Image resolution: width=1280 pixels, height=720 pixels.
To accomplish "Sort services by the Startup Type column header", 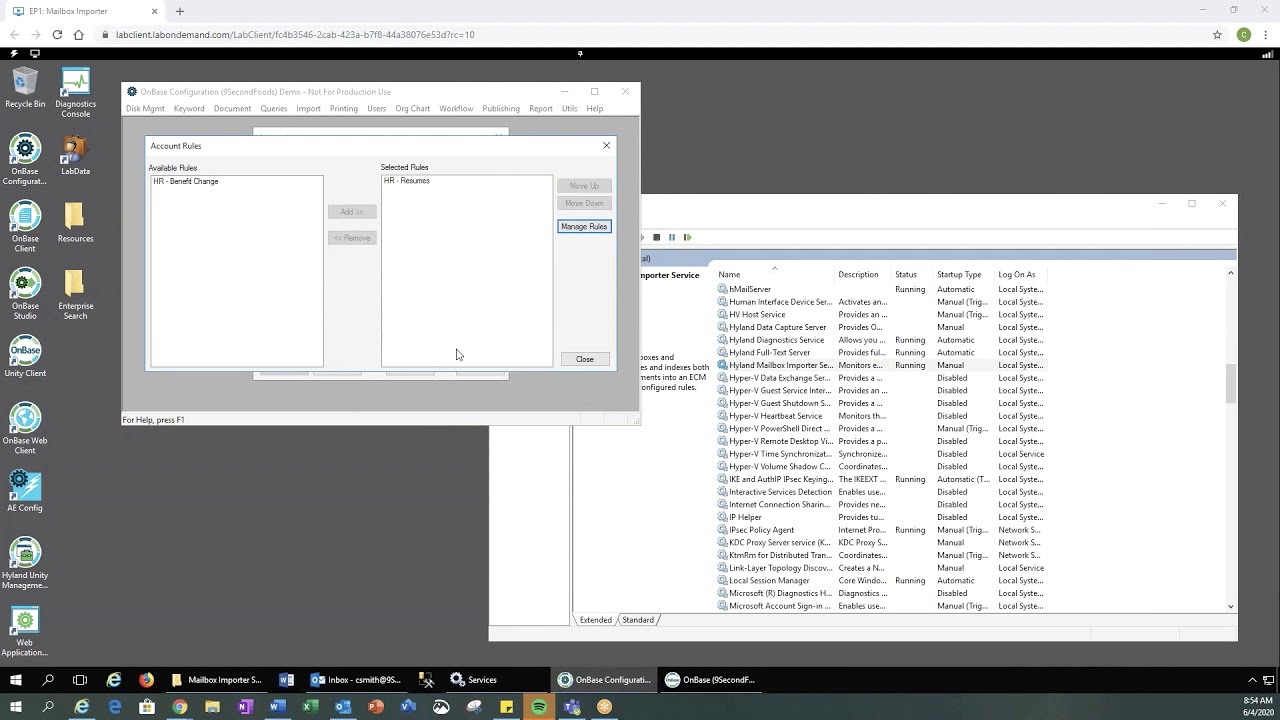I will [964, 275].
